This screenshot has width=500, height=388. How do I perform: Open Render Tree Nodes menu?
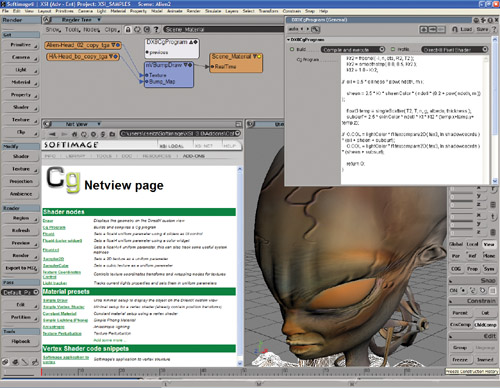click(x=91, y=30)
